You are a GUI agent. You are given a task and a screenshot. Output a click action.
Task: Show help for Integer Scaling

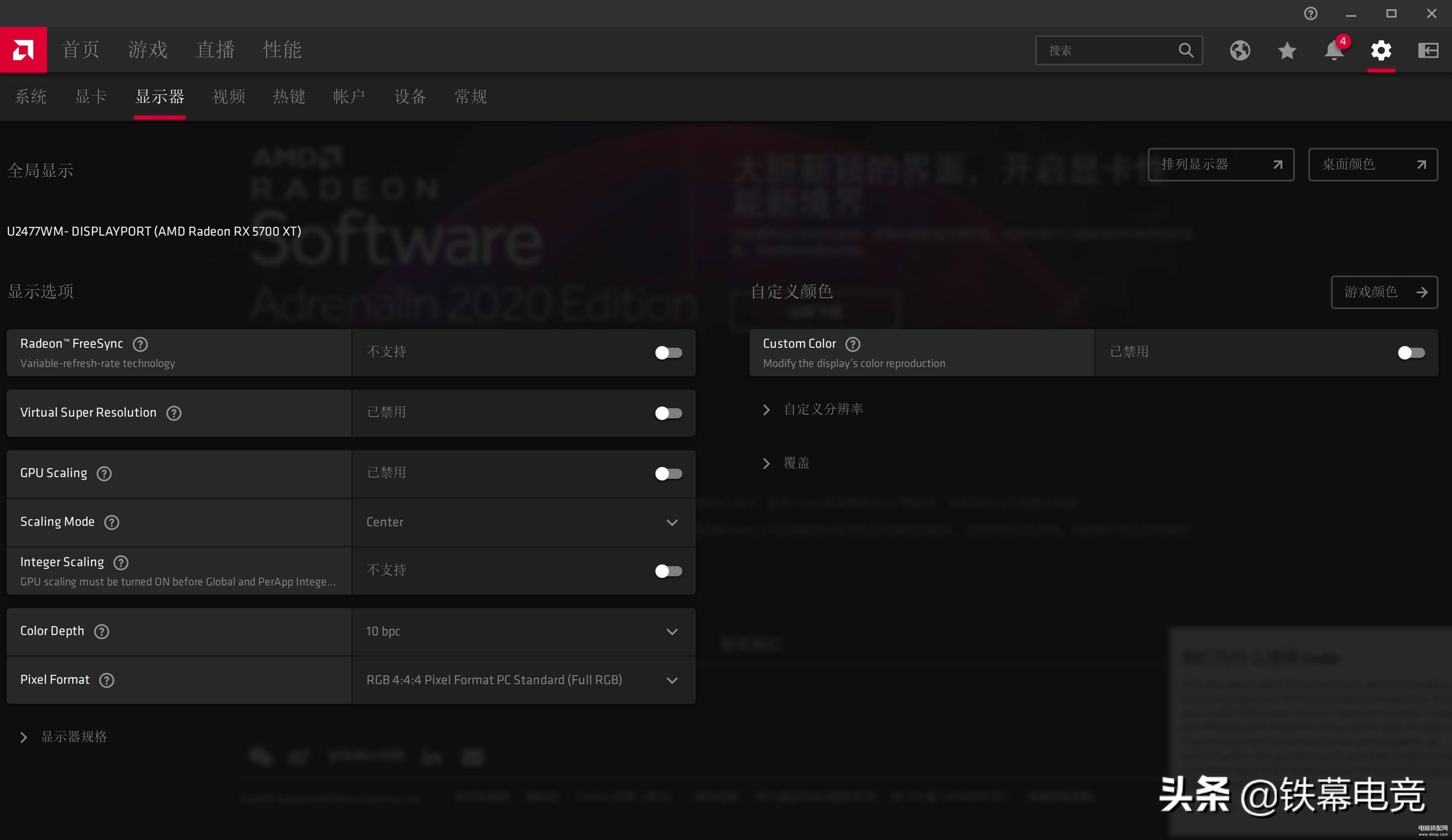121,562
